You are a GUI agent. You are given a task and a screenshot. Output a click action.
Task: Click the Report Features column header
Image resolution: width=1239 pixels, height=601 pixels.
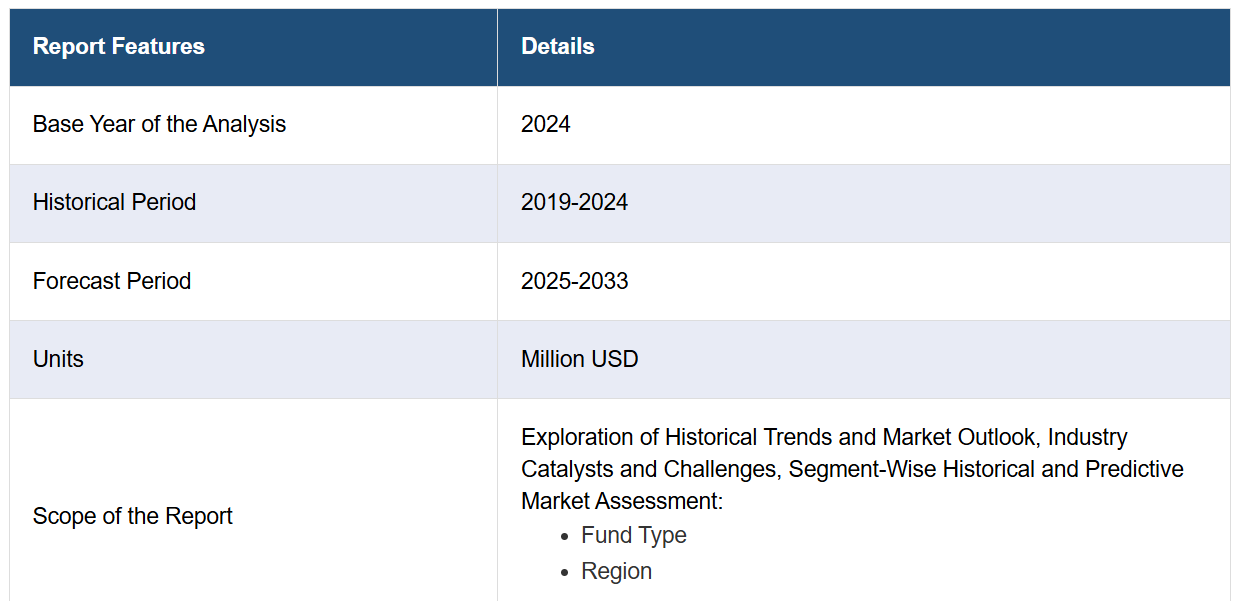[x=118, y=47]
